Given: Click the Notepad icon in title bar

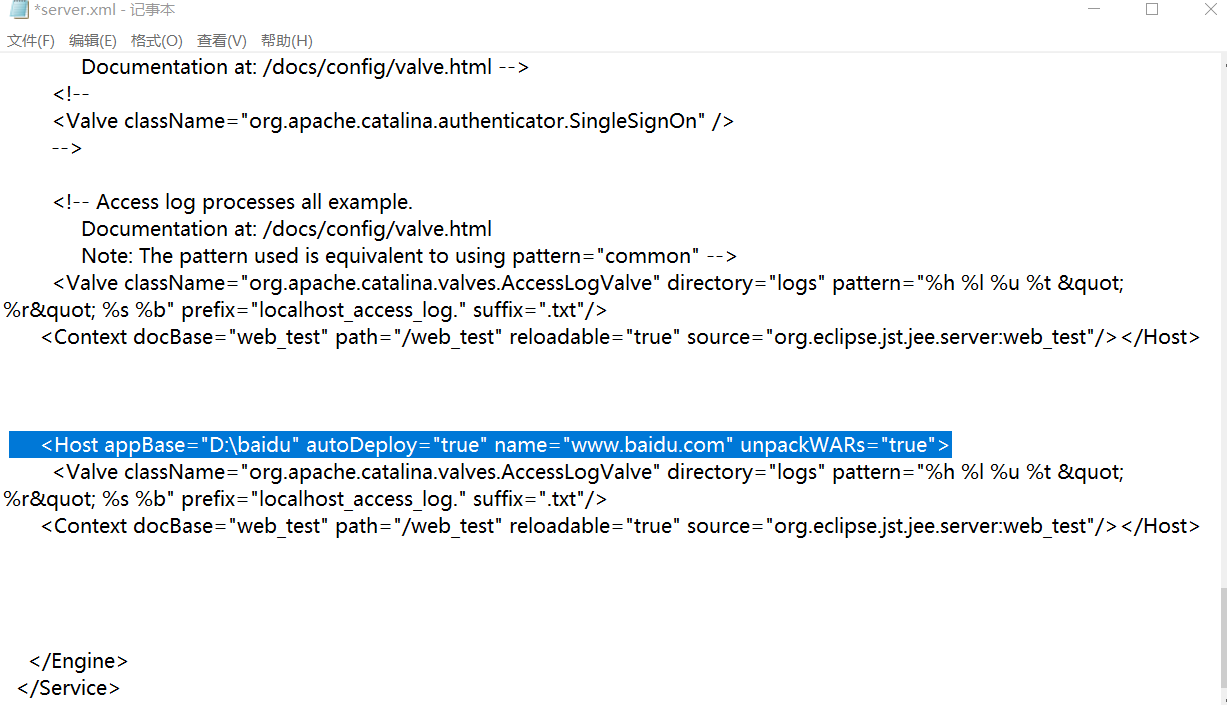Looking at the screenshot, I should click(18, 10).
